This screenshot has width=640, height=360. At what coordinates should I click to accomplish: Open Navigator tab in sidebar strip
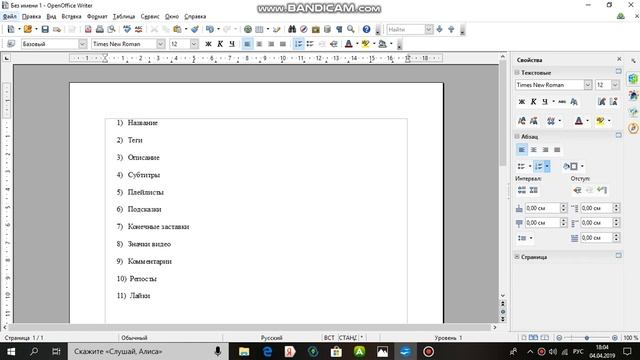click(633, 128)
